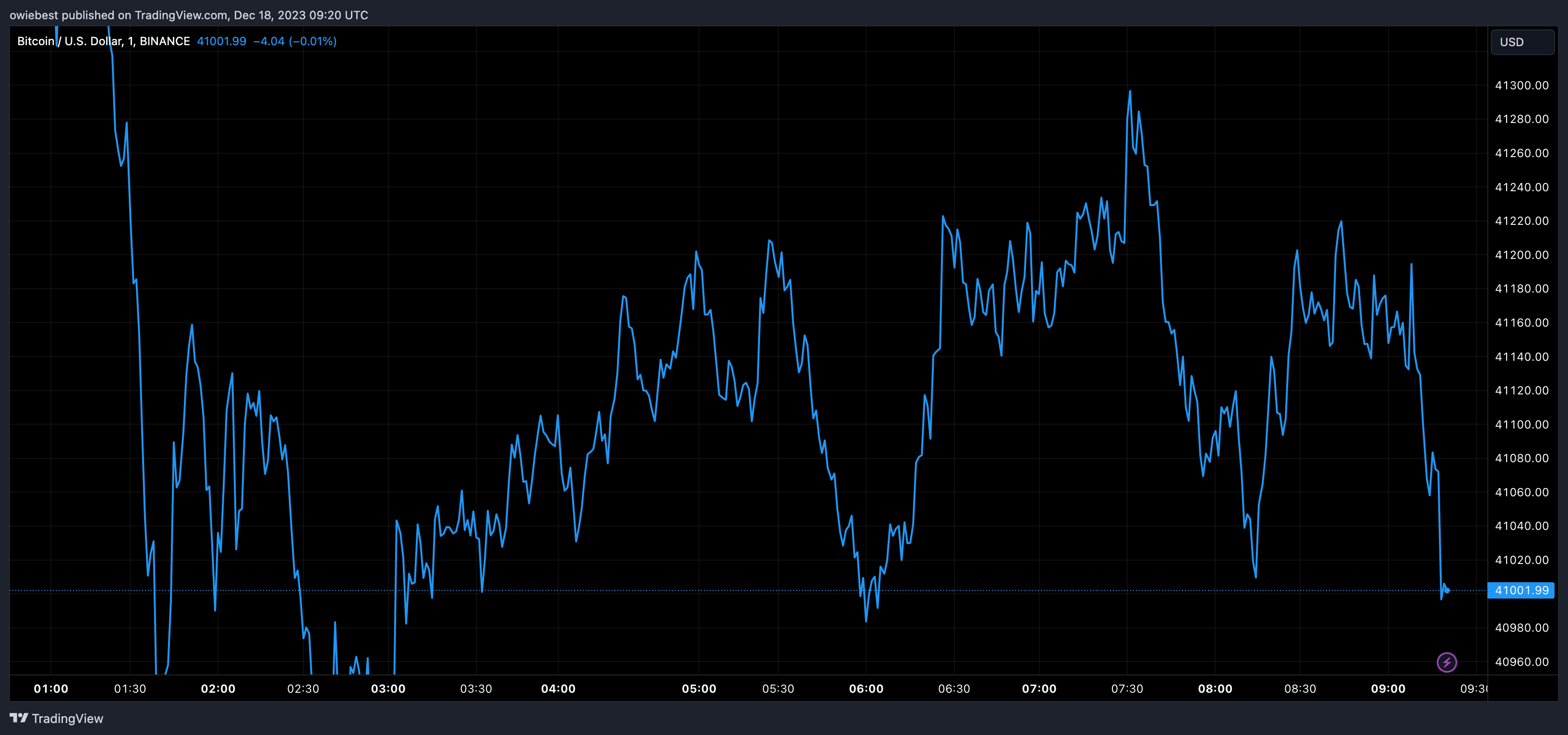
Task: Click the 41160.00 price axis label
Action: click(1522, 322)
